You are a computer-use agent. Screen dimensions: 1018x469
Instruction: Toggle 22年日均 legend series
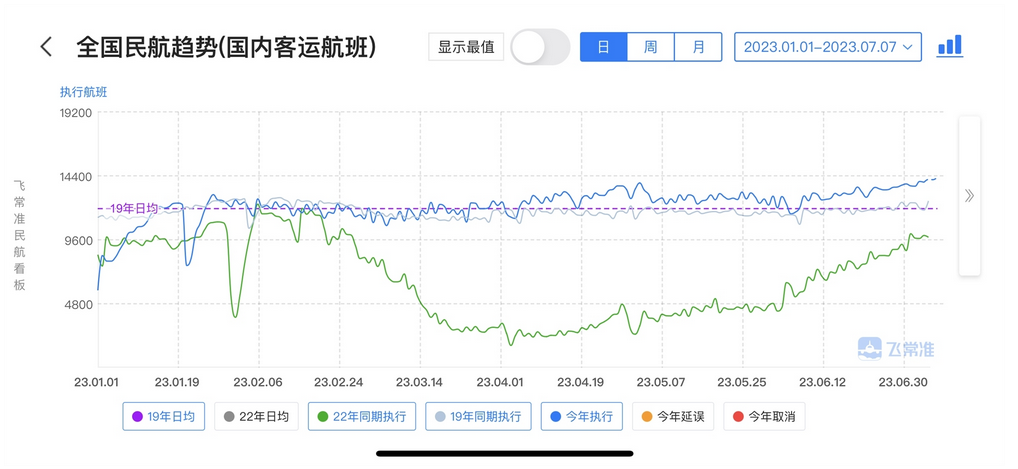(256, 416)
